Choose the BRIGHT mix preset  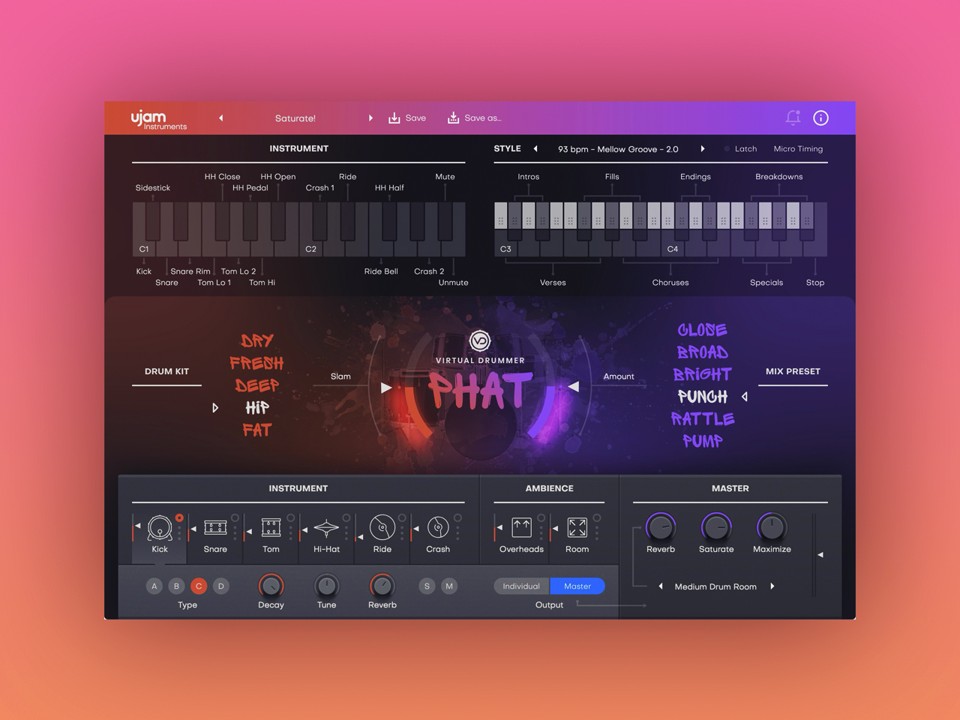point(702,374)
